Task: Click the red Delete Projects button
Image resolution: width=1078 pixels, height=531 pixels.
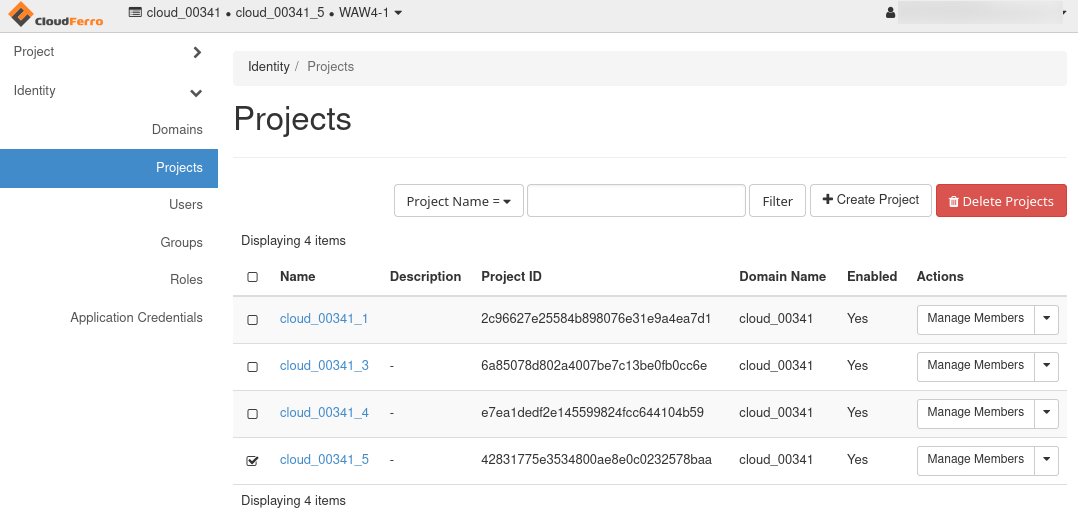Action: click(x=1000, y=201)
